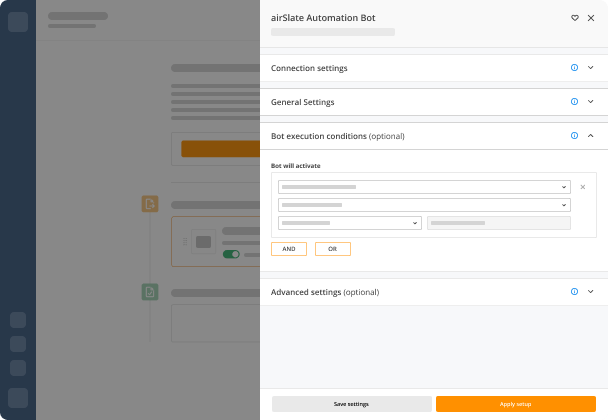Add an AND condition
The image size is (608, 420).
point(289,249)
